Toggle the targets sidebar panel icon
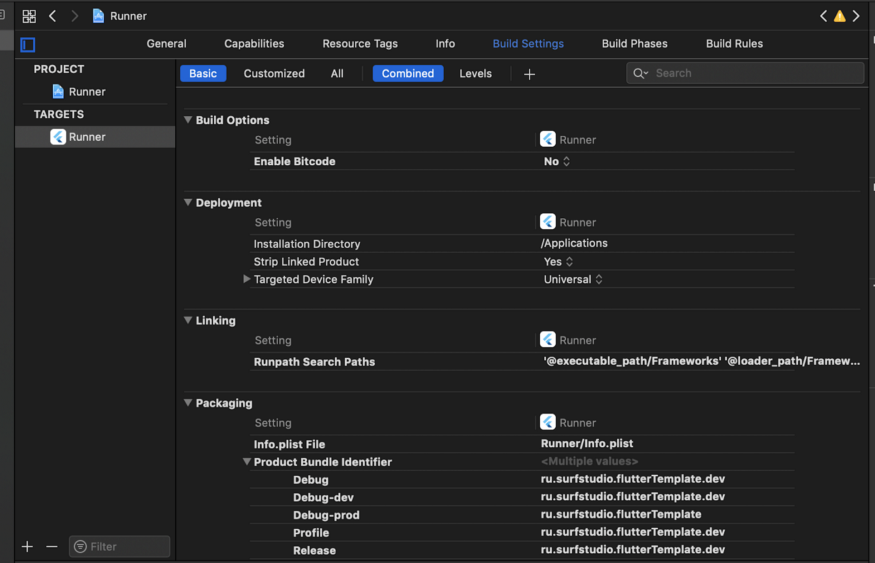This screenshot has width=875, height=563. click(28, 44)
